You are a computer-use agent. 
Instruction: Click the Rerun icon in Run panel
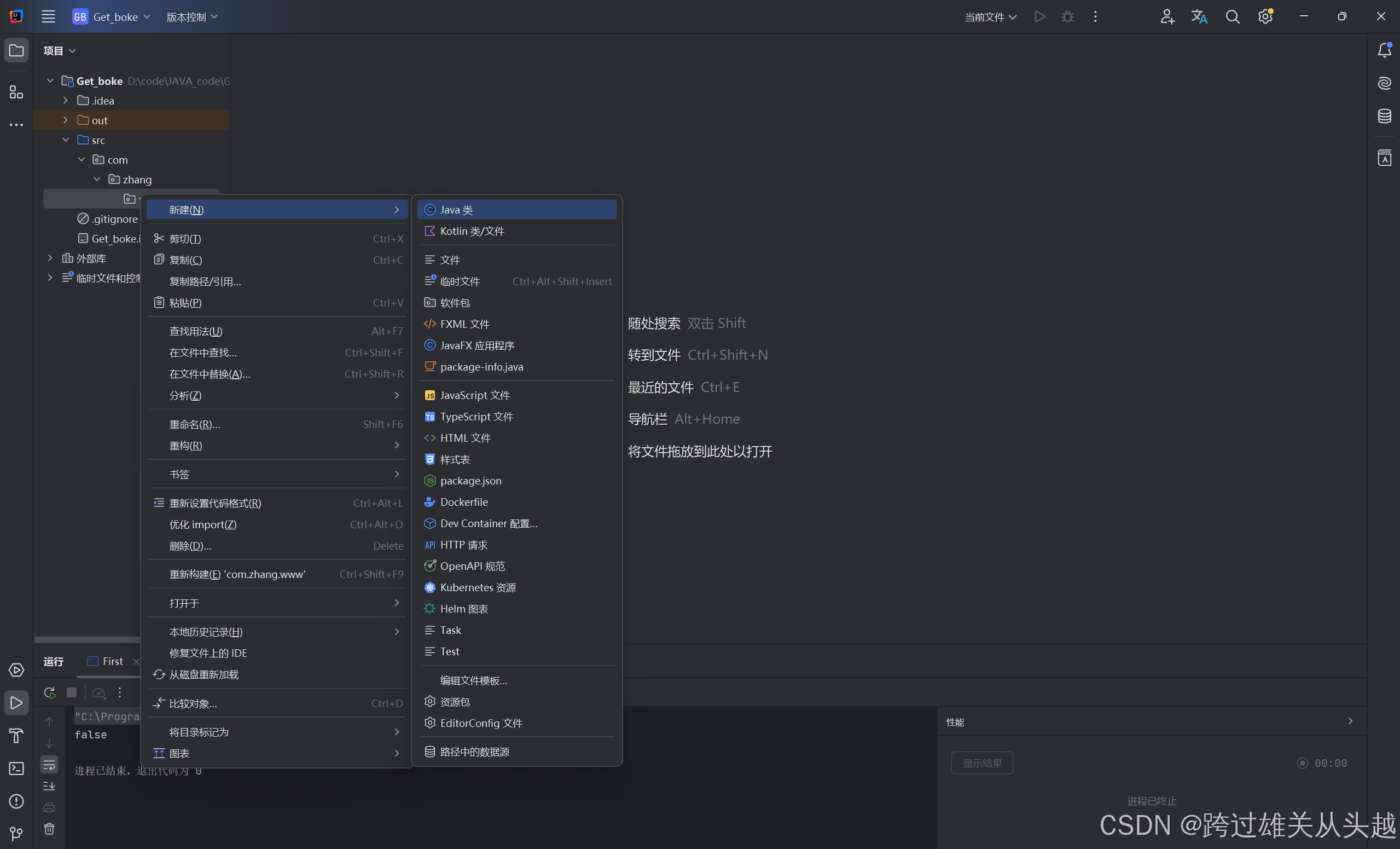pyautogui.click(x=49, y=692)
